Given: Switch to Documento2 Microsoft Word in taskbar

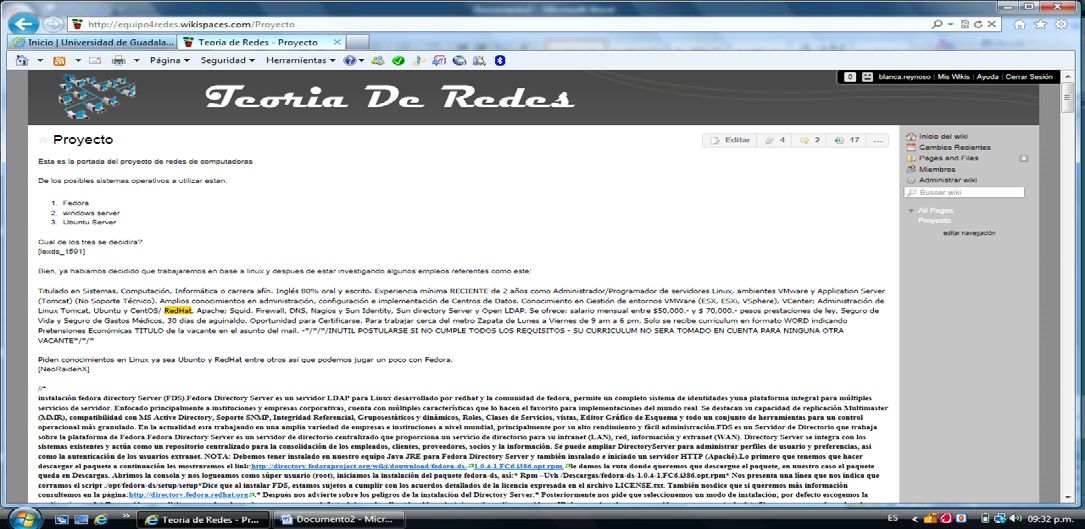Looking at the screenshot, I should (x=338, y=519).
